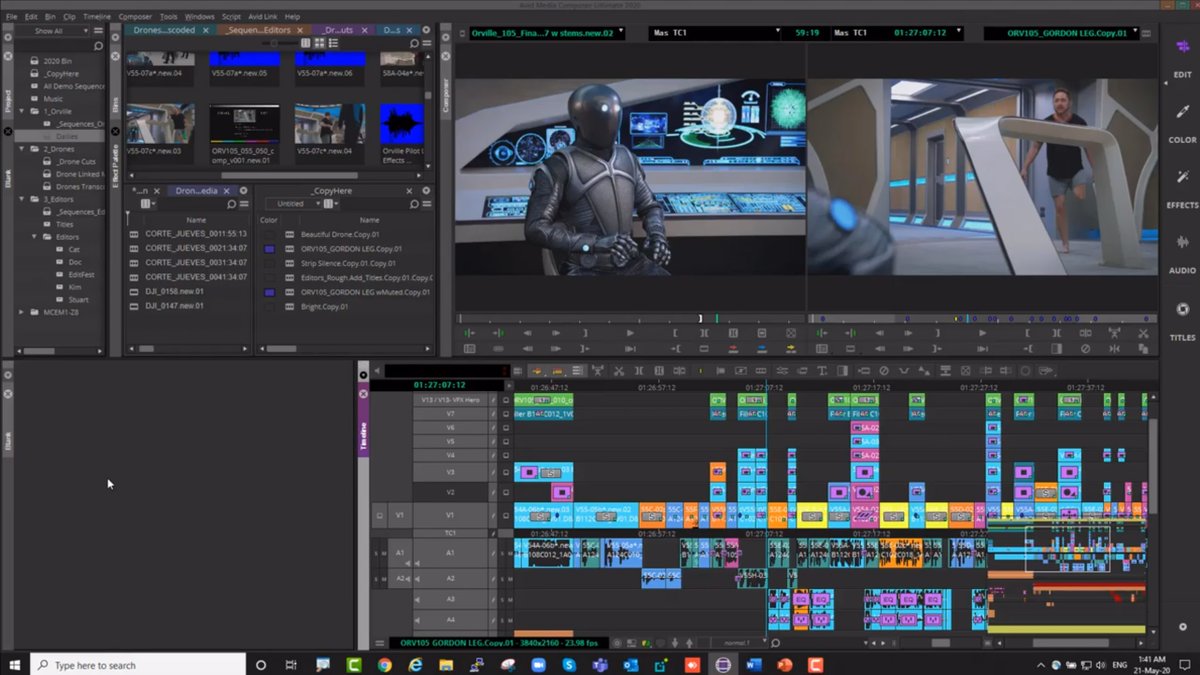
Task: Click the source monitor blue replace arrow
Action: [762, 348]
